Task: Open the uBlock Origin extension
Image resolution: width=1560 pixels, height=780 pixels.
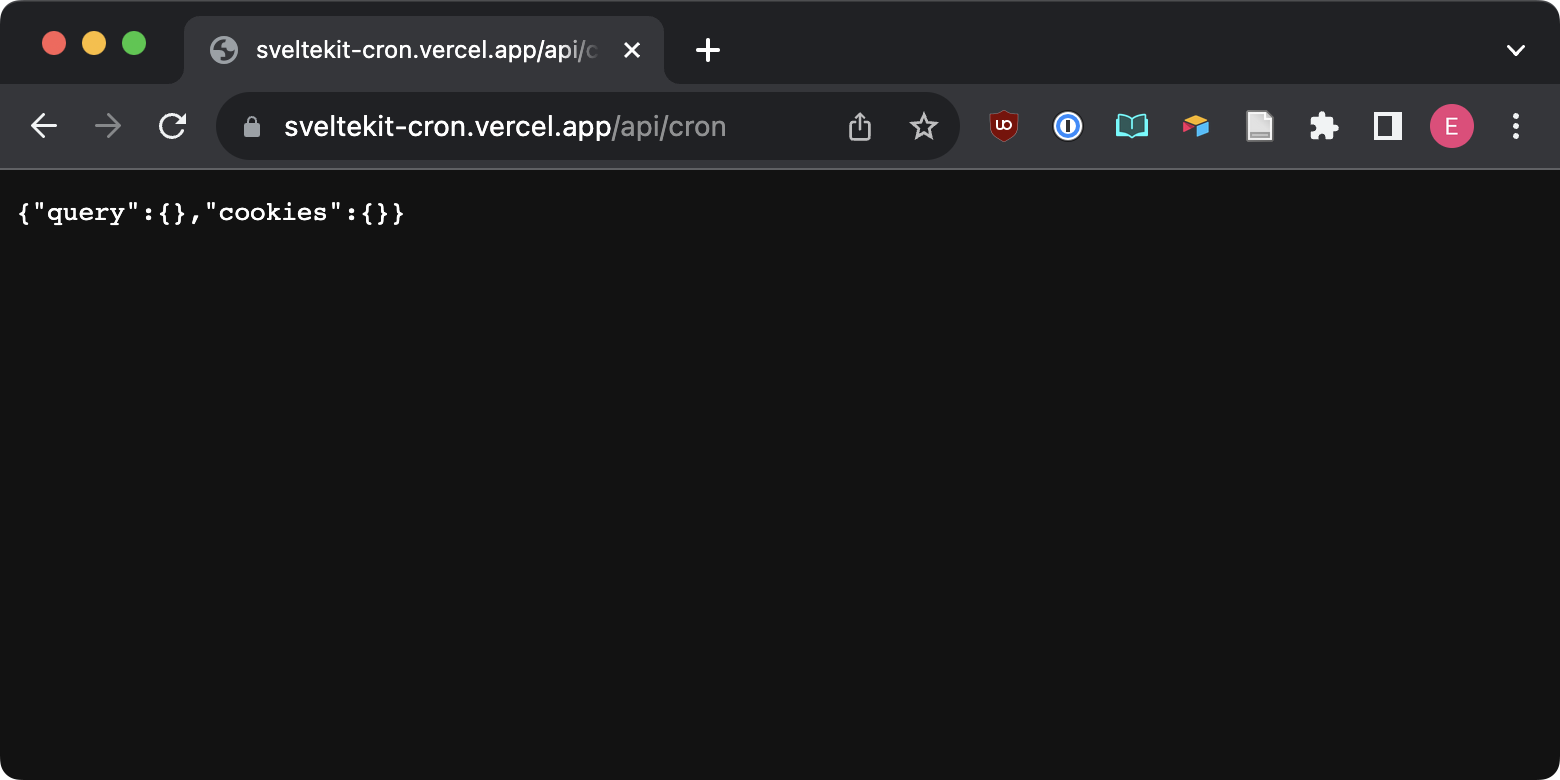Action: coord(1003,126)
